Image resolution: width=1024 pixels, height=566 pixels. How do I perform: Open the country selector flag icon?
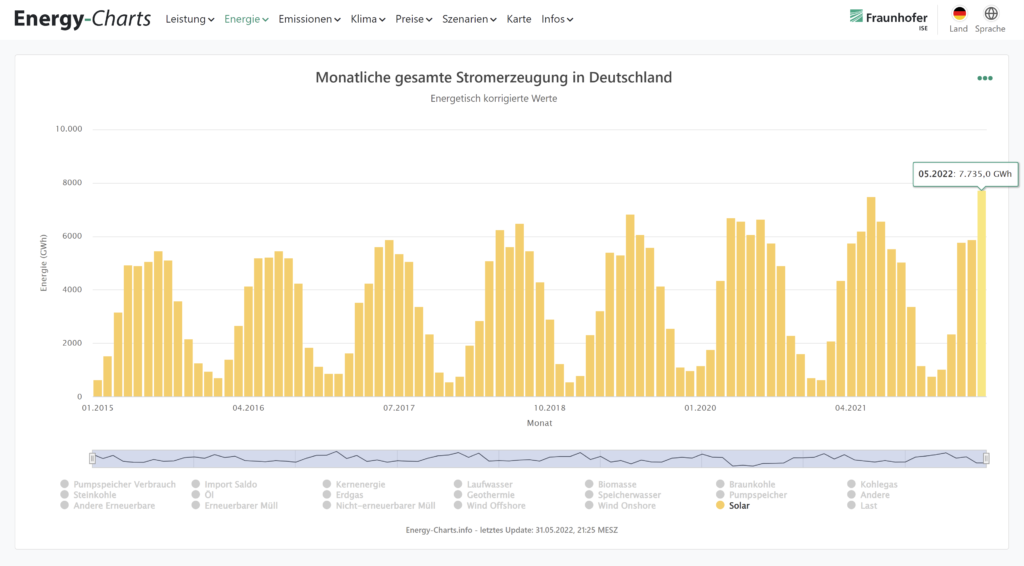(x=958, y=14)
